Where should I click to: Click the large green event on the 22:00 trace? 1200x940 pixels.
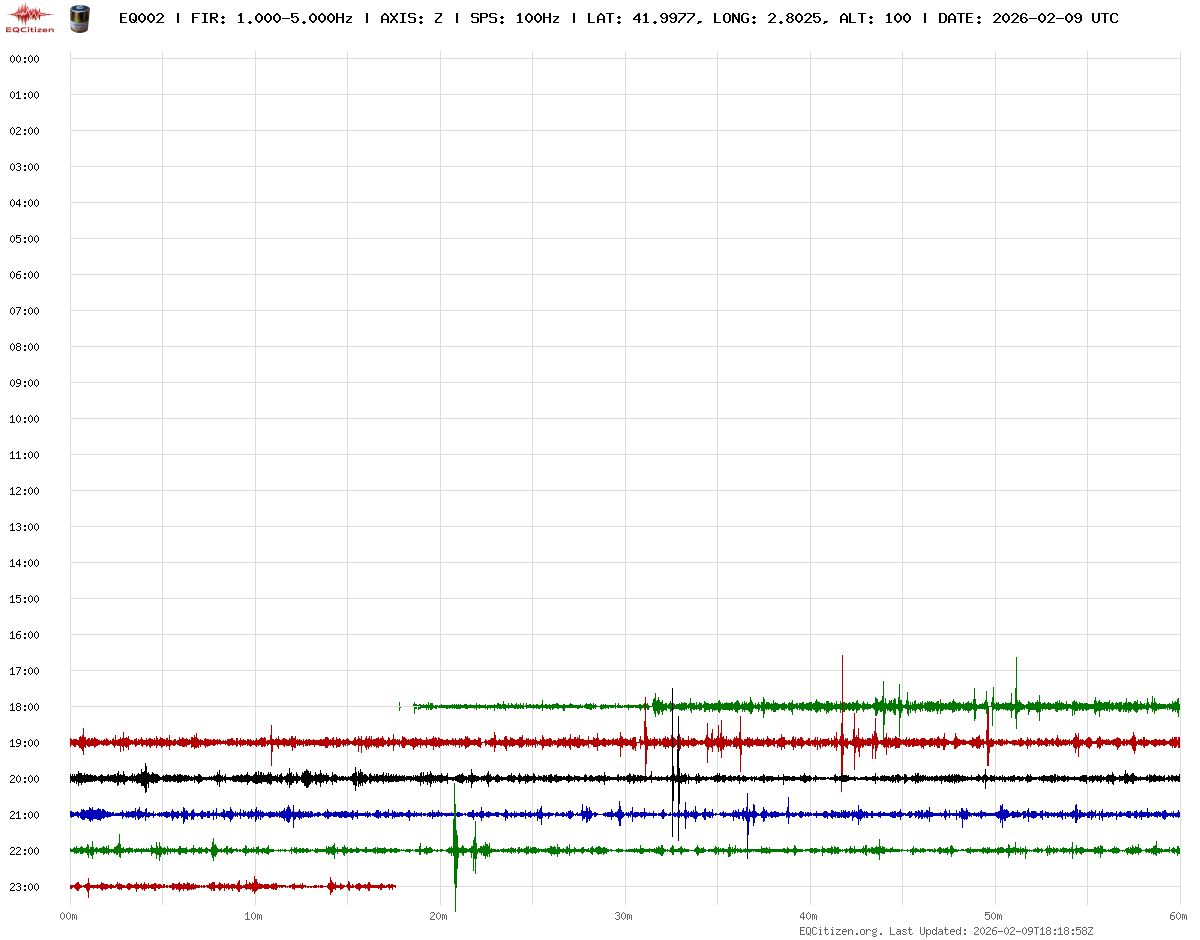click(456, 850)
